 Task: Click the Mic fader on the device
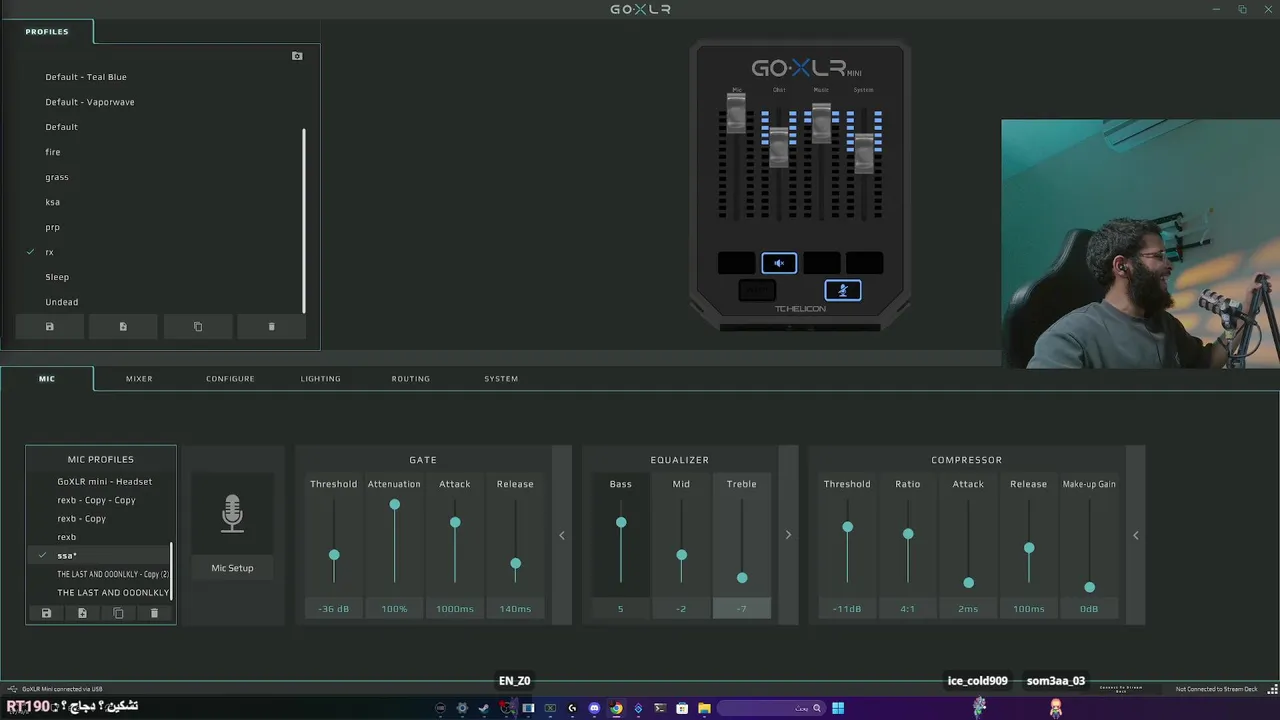(x=736, y=113)
